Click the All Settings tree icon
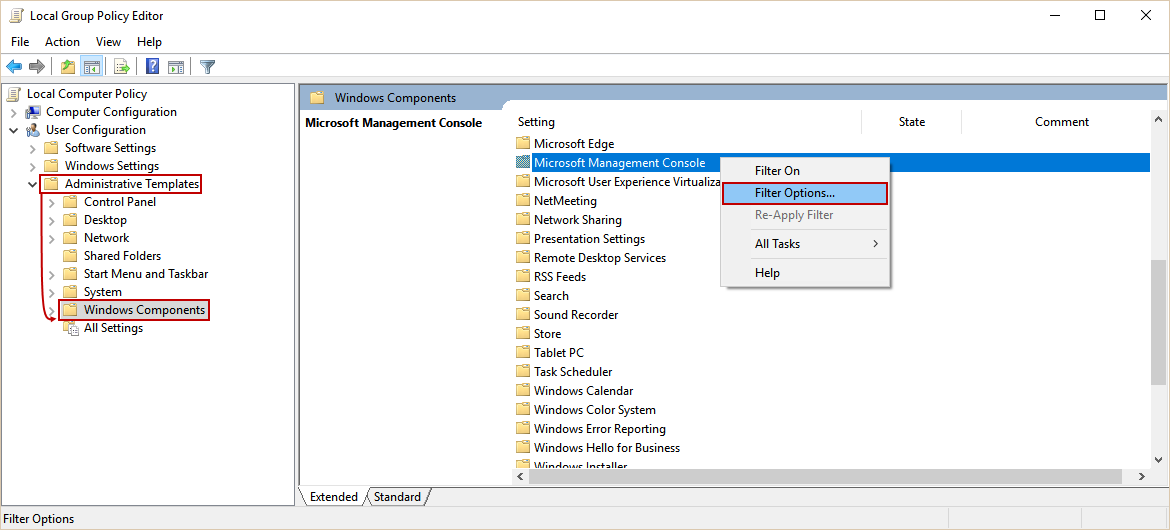 click(x=71, y=328)
